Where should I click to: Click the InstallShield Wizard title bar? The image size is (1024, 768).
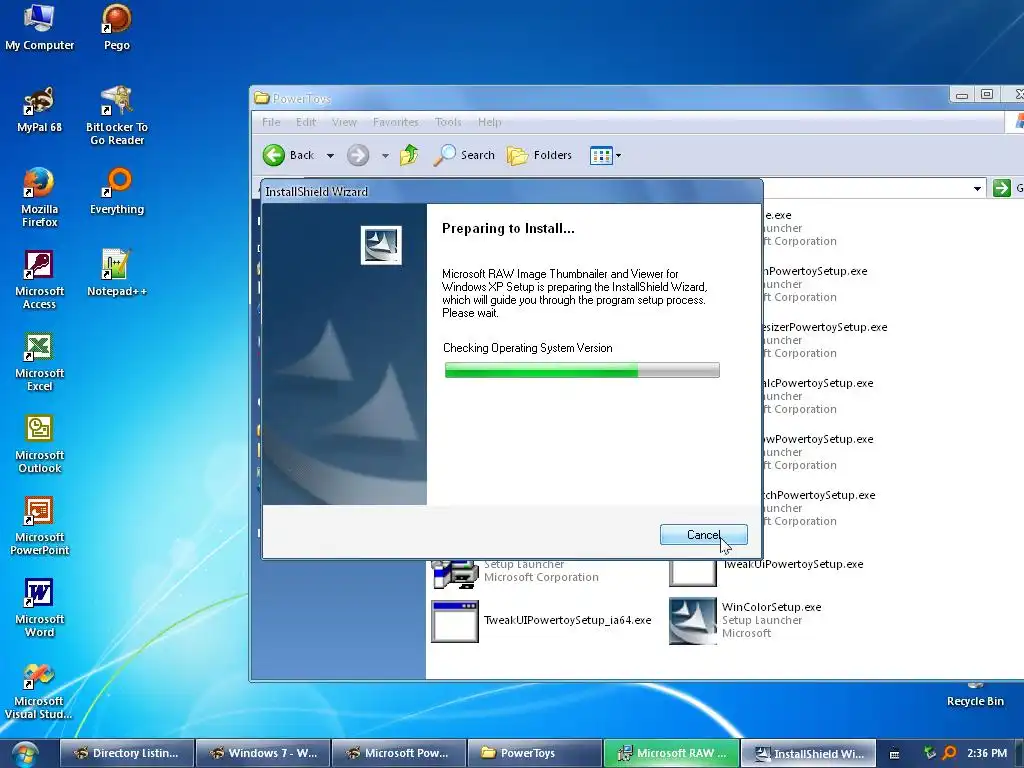tap(511, 191)
